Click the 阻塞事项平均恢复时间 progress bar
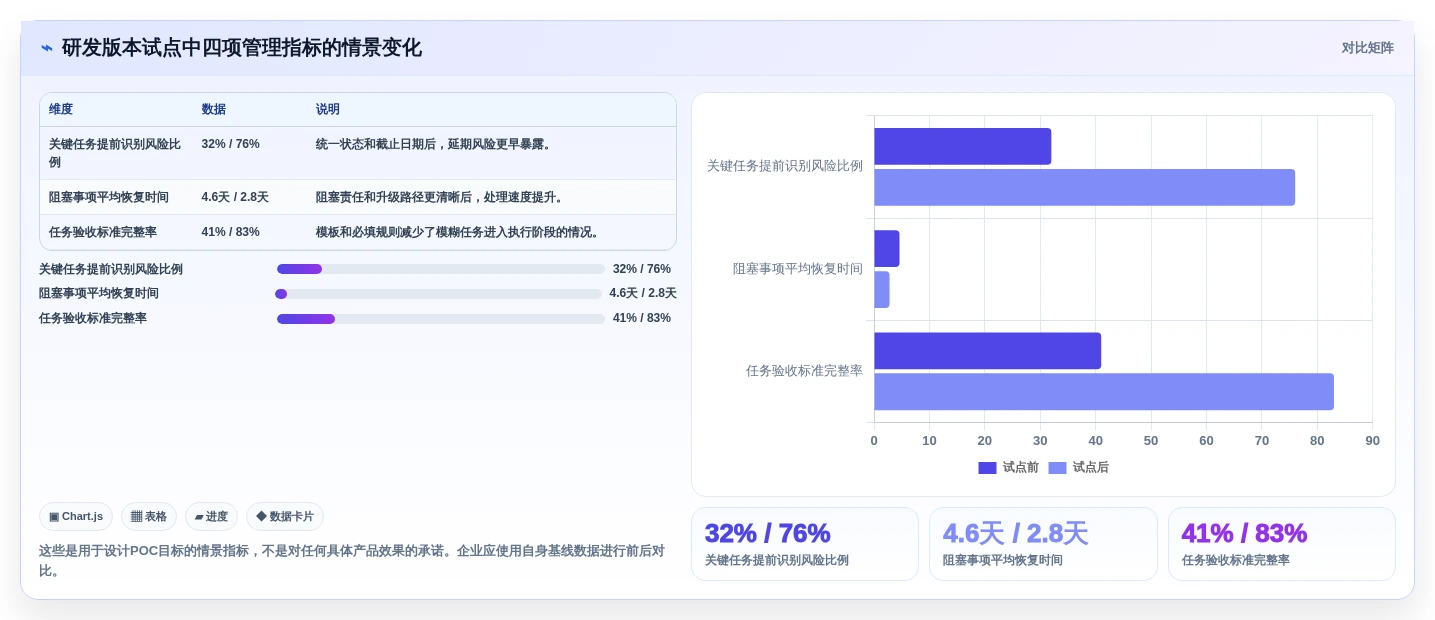This screenshot has width=1435, height=620. point(438,294)
